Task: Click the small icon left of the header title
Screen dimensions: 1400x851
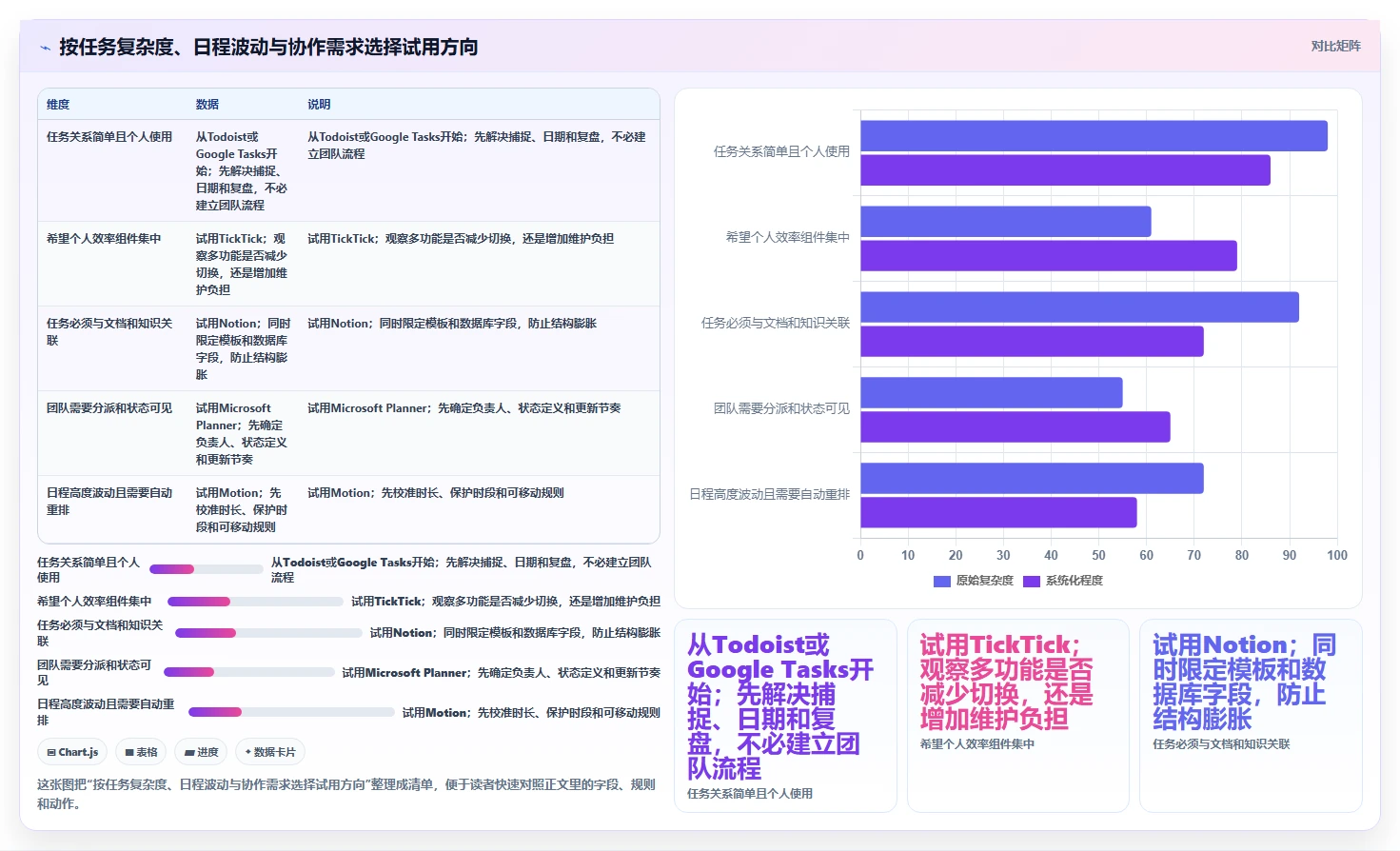Action: coord(45,48)
